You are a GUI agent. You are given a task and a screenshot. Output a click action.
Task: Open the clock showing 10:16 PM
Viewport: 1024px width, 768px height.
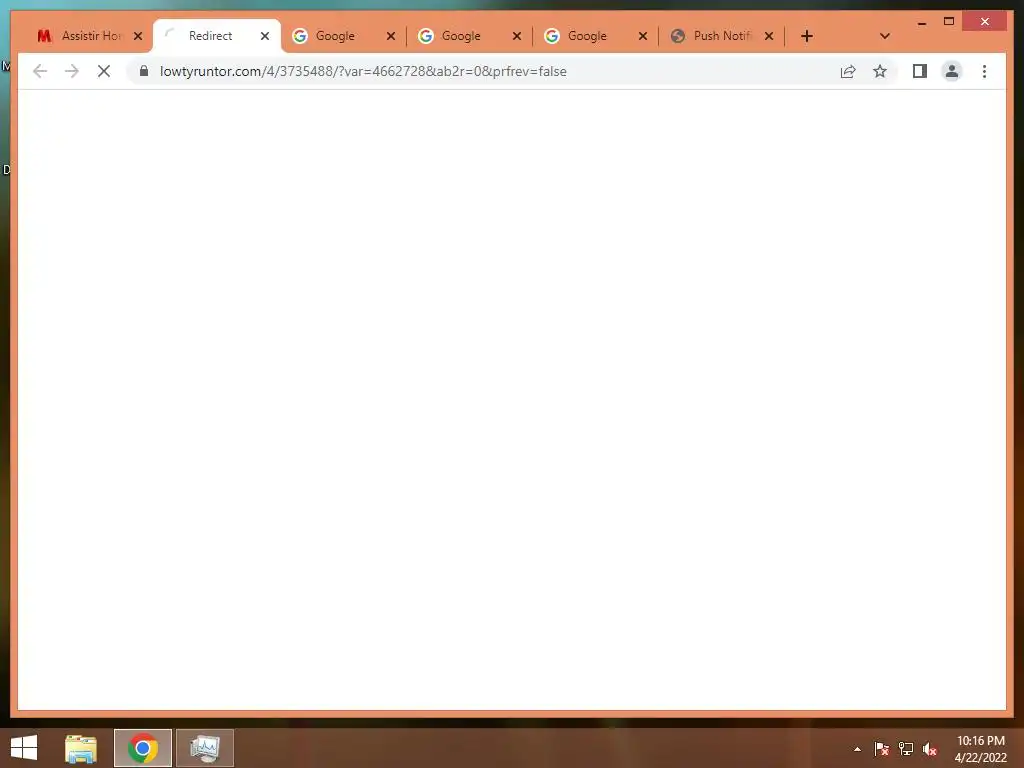[981, 749]
